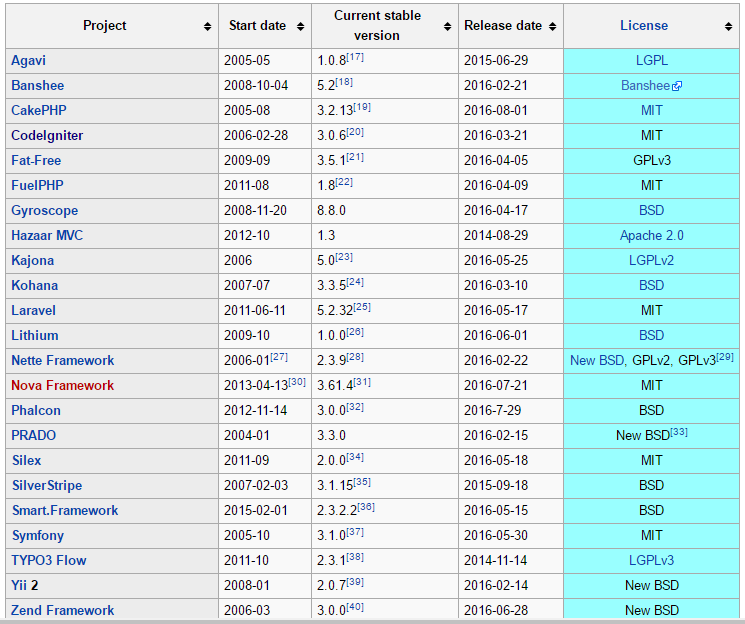Open the BSD license link for Lithium
The height and width of the screenshot is (624, 745).
[651, 336]
